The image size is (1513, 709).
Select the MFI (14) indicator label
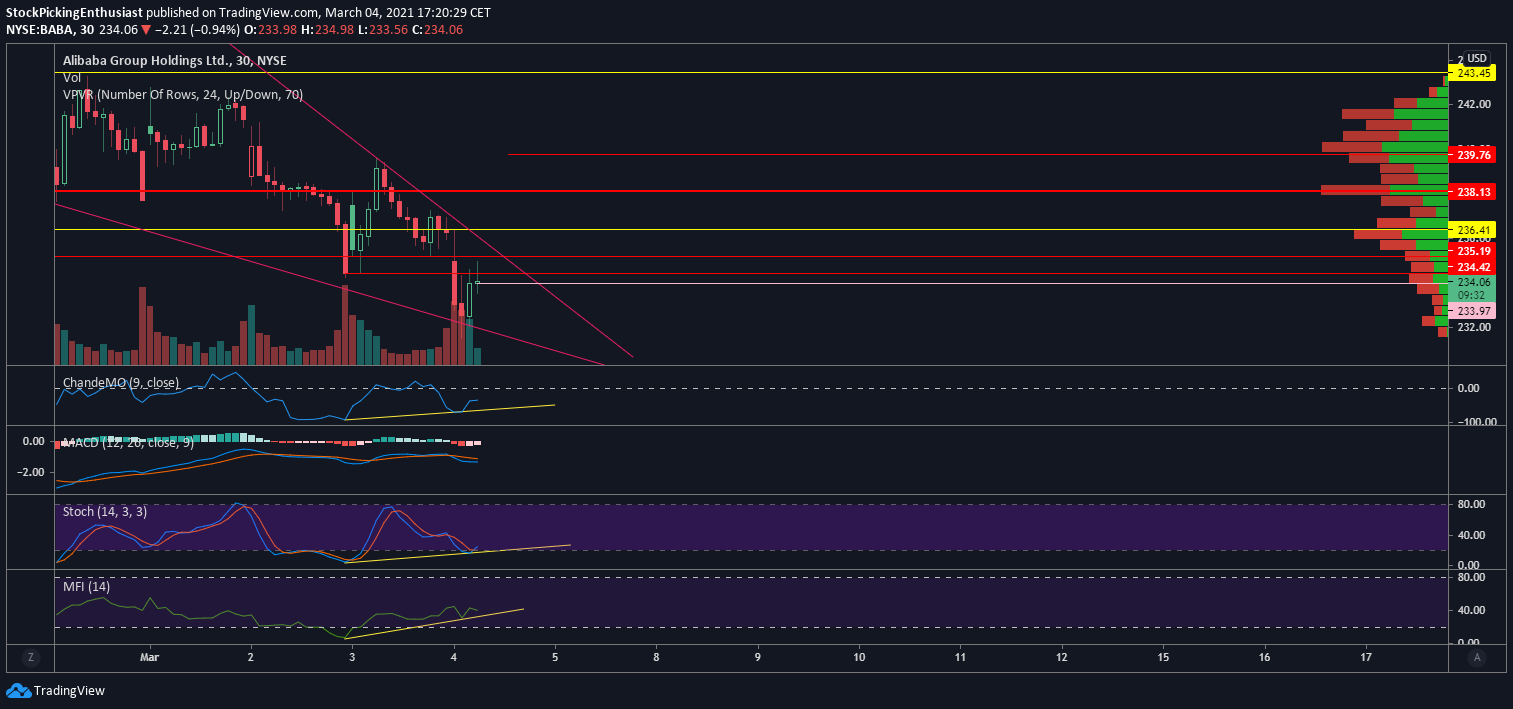(x=86, y=586)
